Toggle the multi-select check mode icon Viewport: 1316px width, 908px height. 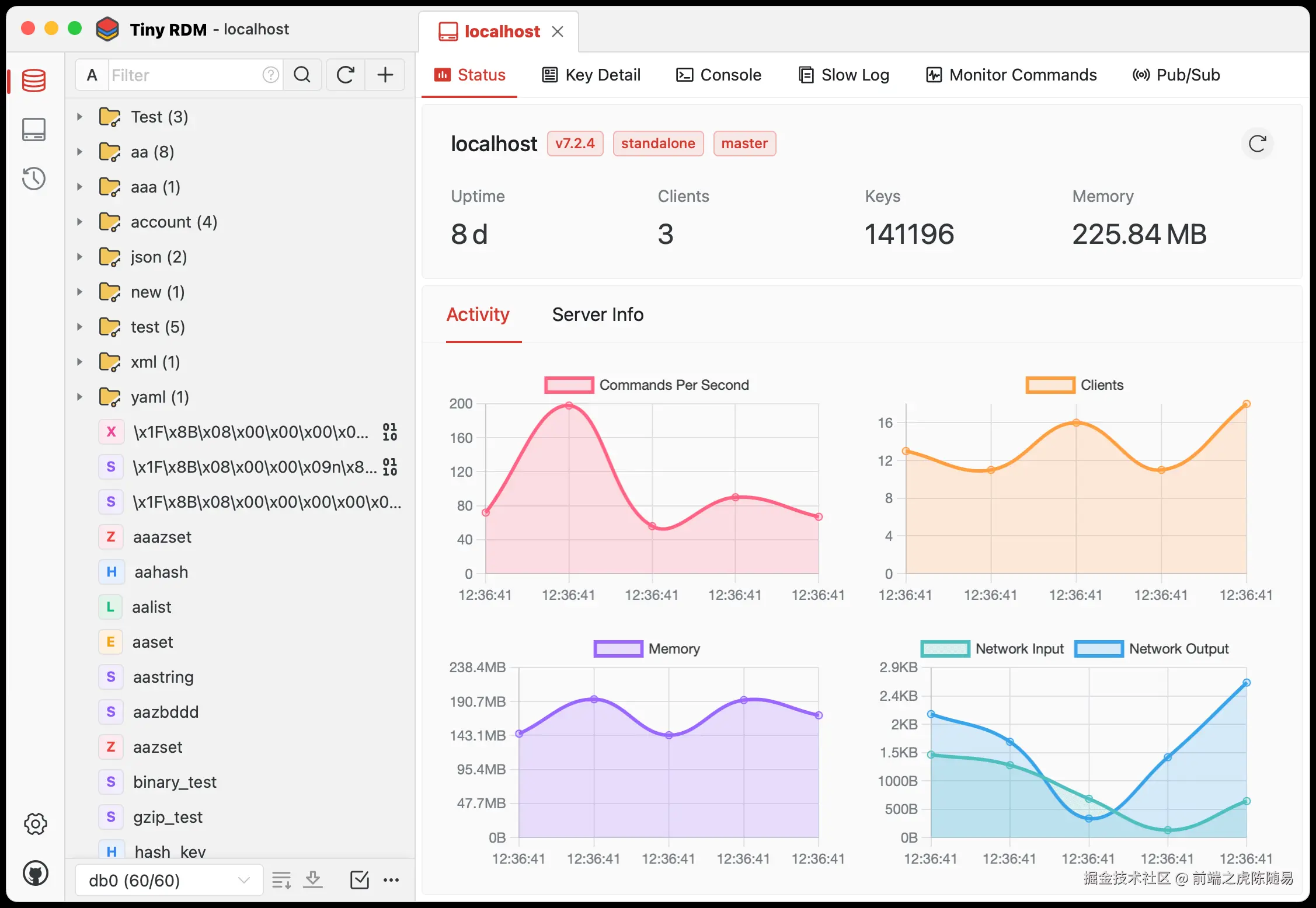tap(359, 879)
